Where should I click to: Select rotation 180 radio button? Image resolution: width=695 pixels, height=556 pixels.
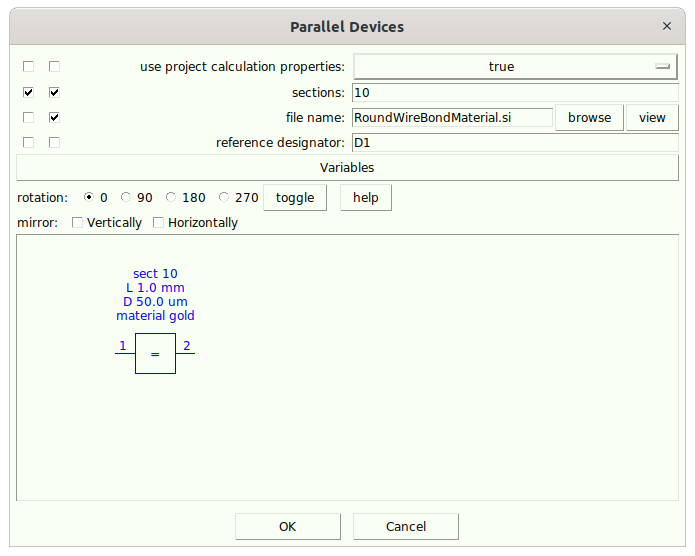click(x=171, y=197)
